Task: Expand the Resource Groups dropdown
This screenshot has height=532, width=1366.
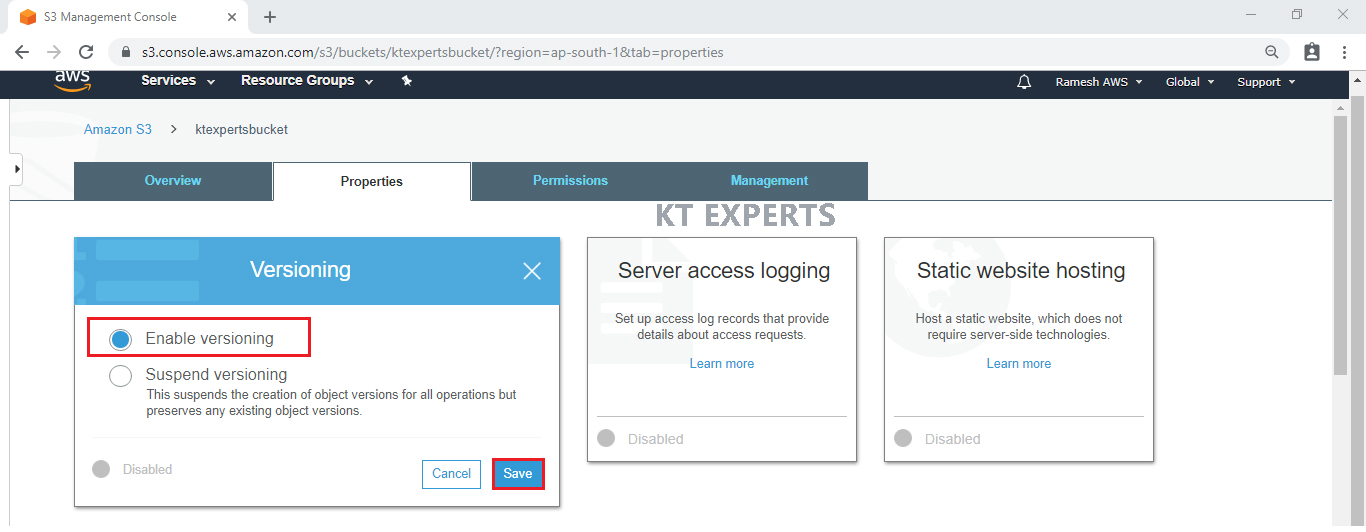Action: coord(307,81)
